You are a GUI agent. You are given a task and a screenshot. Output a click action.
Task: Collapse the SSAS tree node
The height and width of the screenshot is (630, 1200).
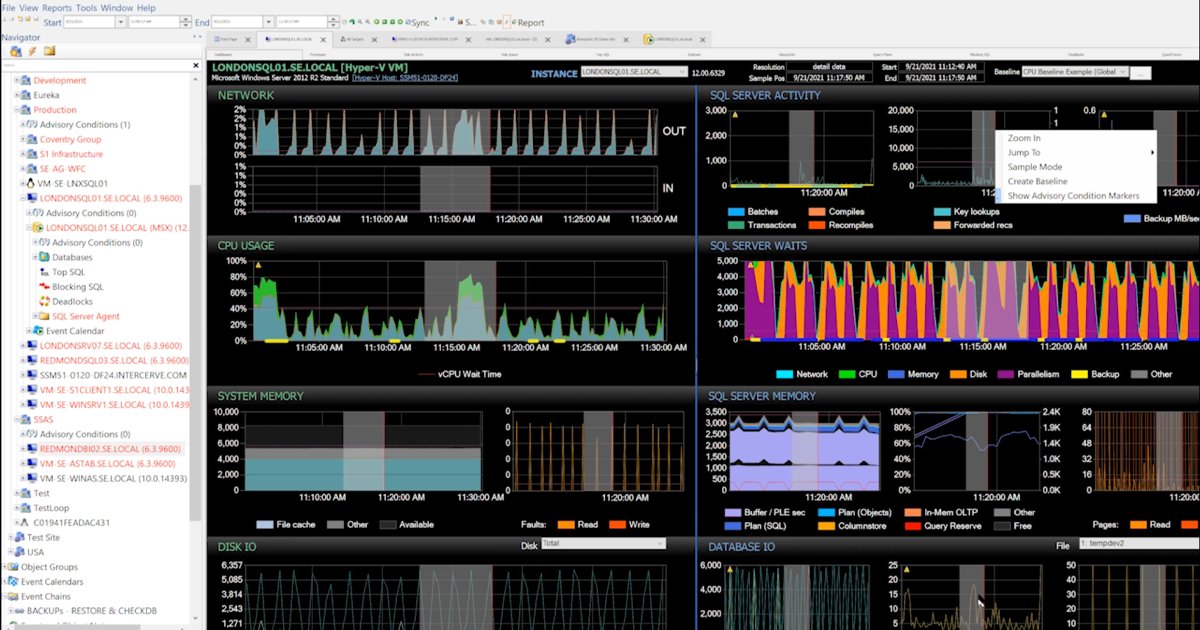tap(17, 419)
